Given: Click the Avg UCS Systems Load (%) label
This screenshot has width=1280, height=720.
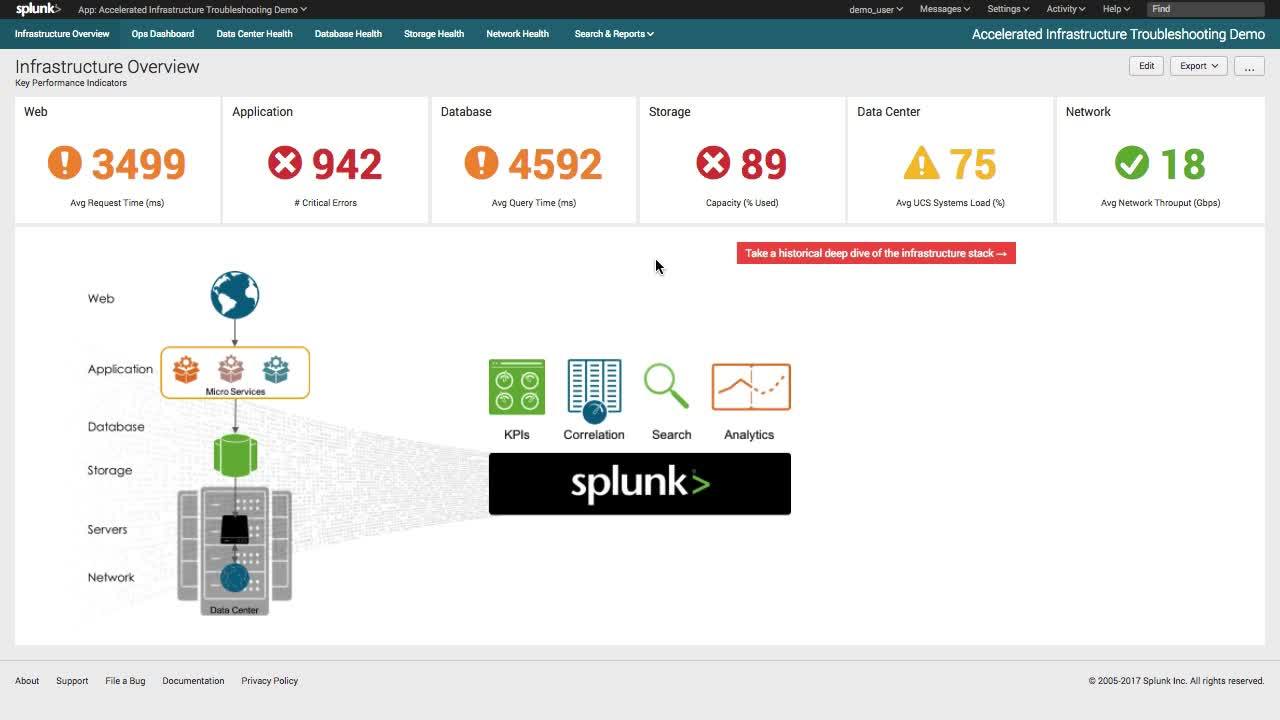Looking at the screenshot, I should pos(950,203).
